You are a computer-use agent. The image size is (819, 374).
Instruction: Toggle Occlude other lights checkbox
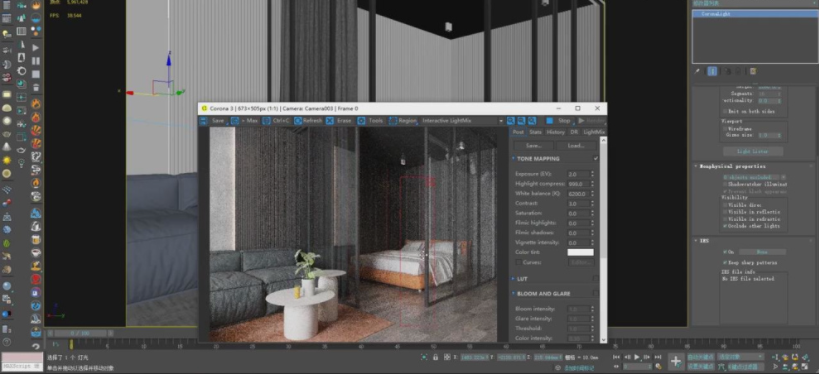pos(724,227)
